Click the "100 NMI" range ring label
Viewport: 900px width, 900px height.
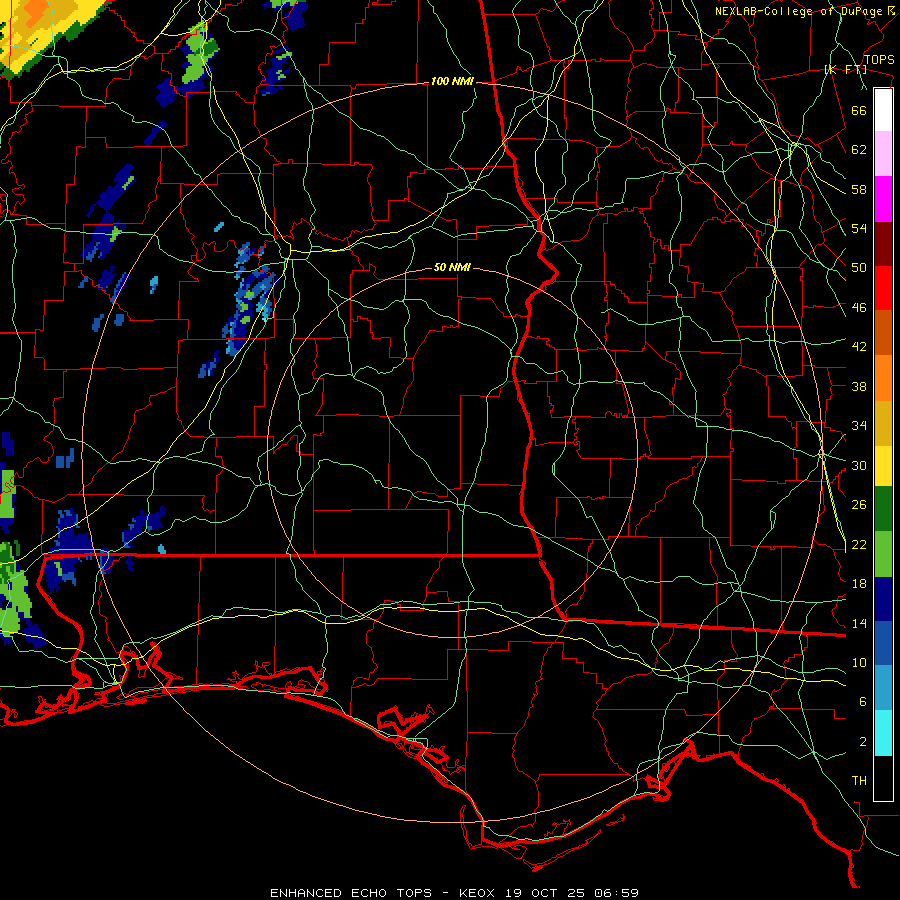[452, 82]
